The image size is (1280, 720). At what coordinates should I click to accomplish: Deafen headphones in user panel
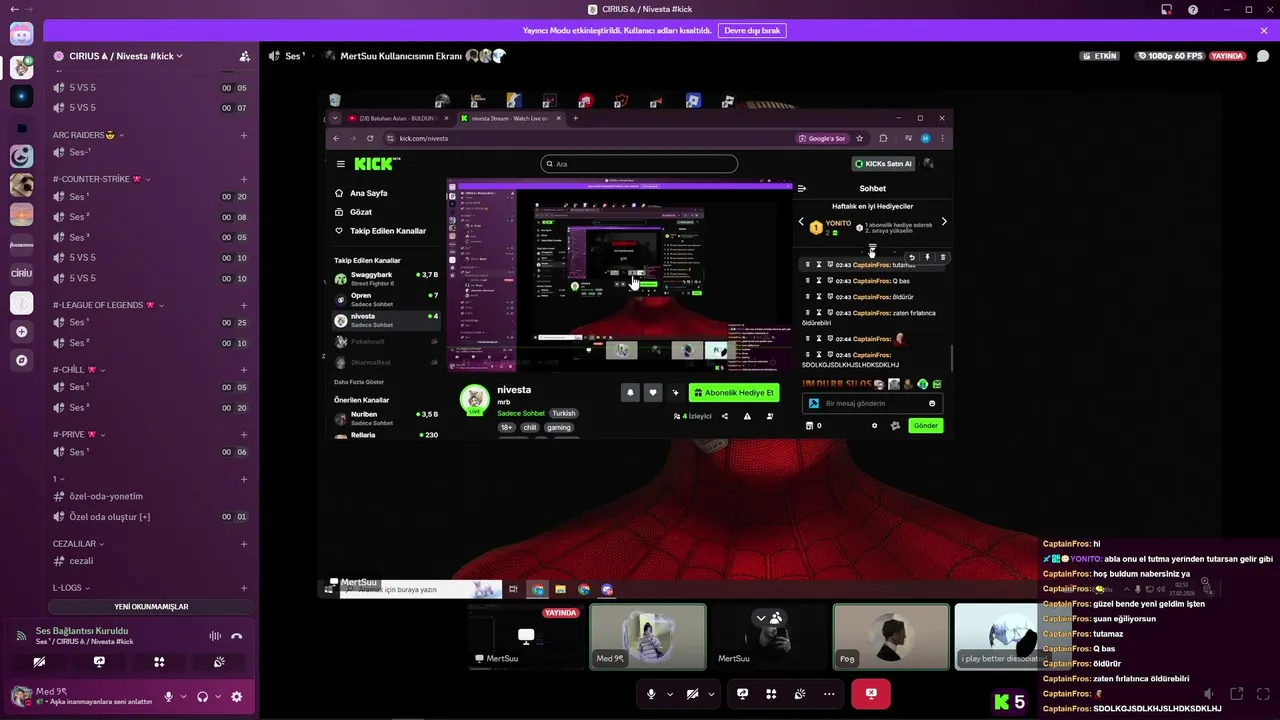(x=203, y=697)
